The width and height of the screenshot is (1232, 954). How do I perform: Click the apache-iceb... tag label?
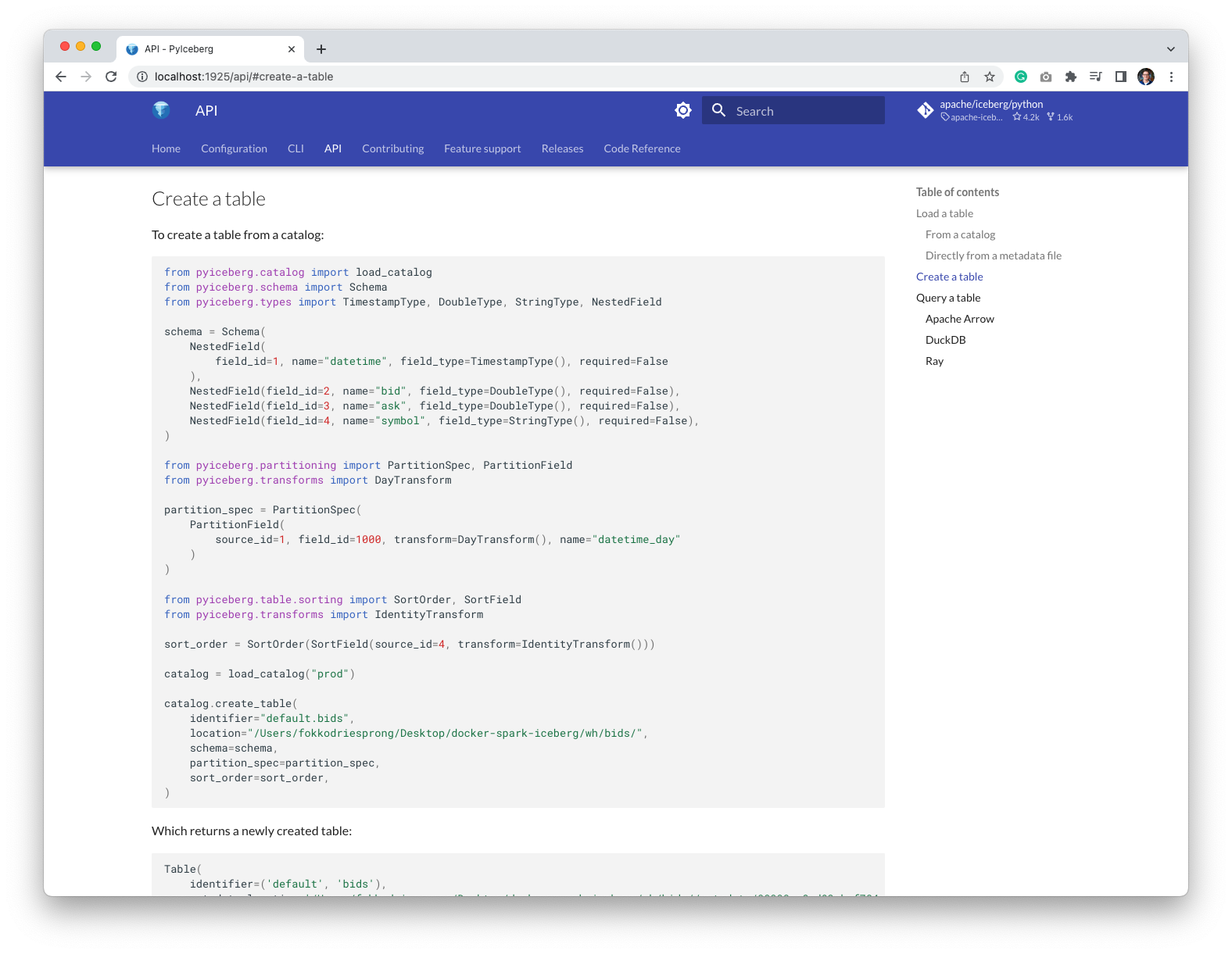(972, 117)
